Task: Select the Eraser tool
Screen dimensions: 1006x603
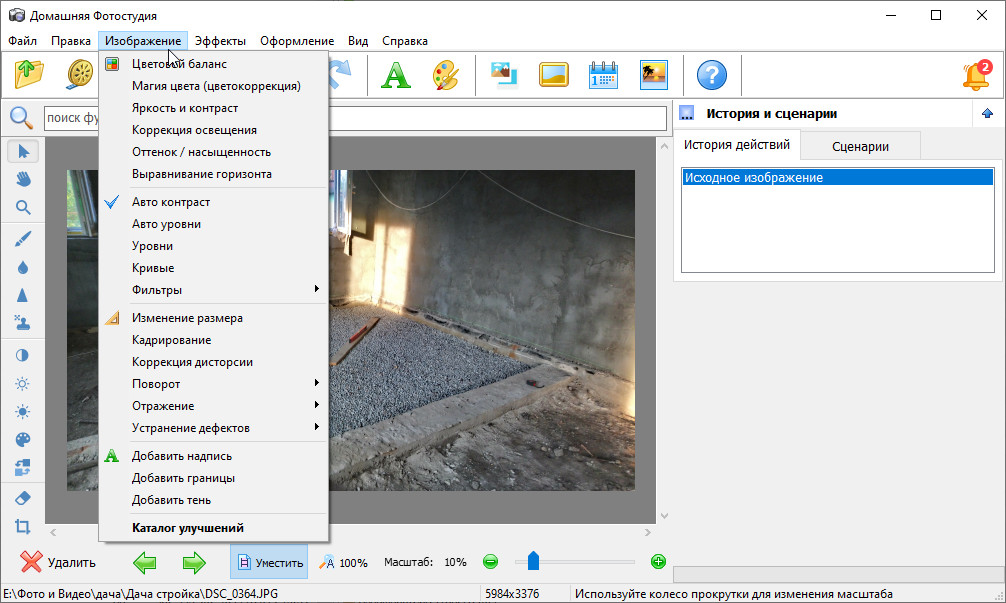Action: [x=22, y=497]
